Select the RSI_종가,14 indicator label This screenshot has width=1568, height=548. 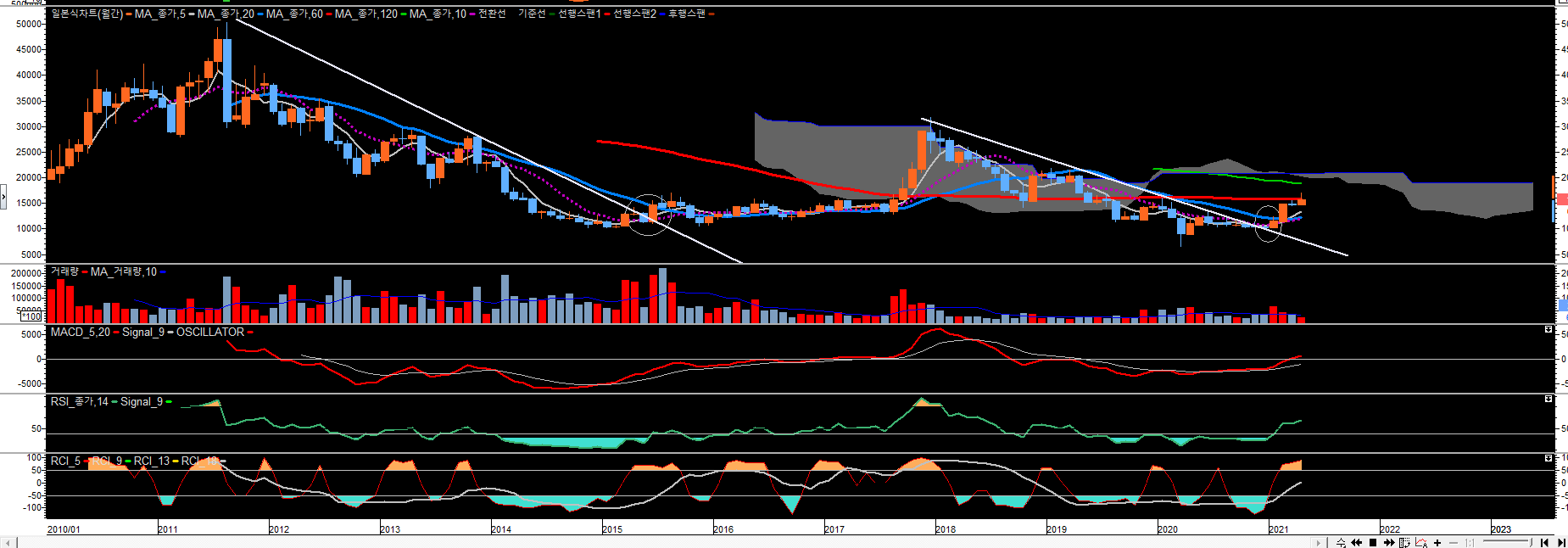tap(79, 402)
